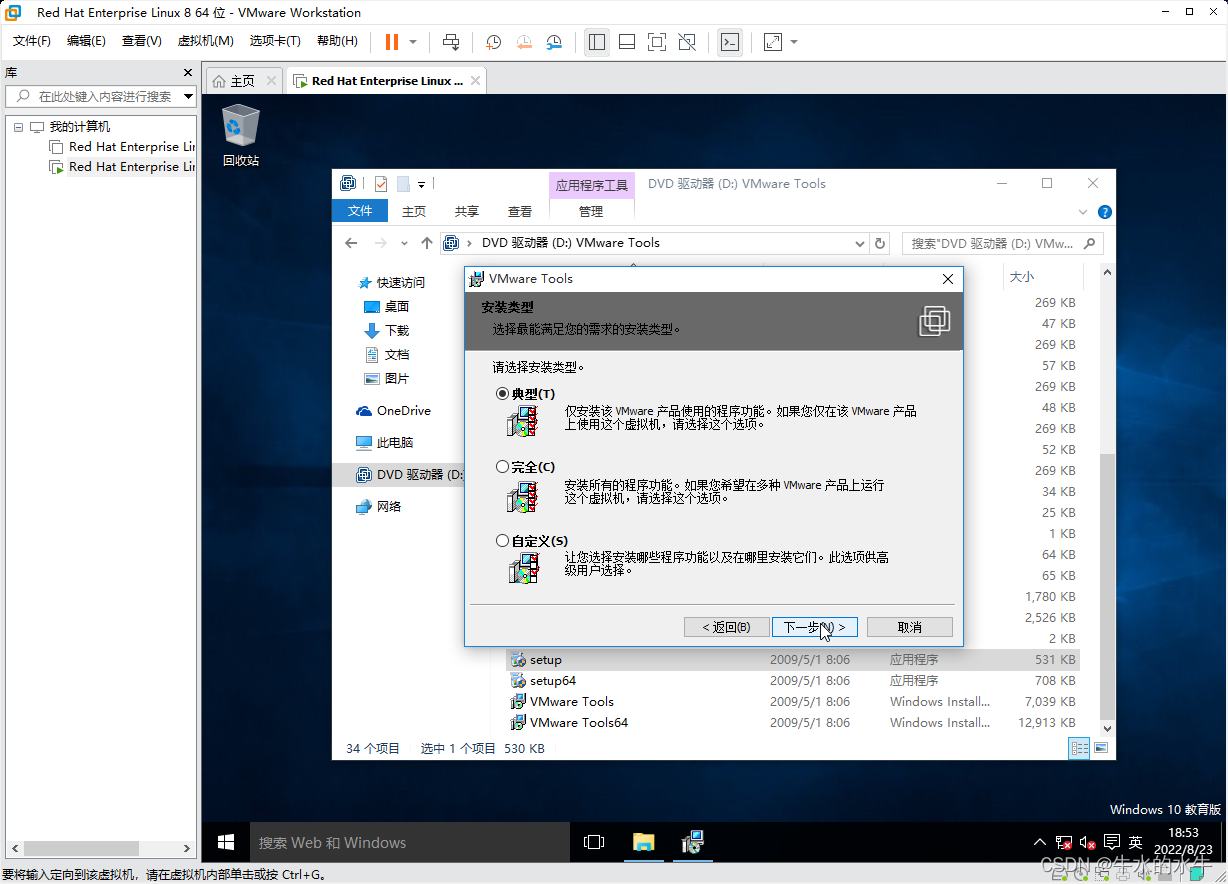Select 桌面 in the navigation pane

pyautogui.click(x=397, y=307)
